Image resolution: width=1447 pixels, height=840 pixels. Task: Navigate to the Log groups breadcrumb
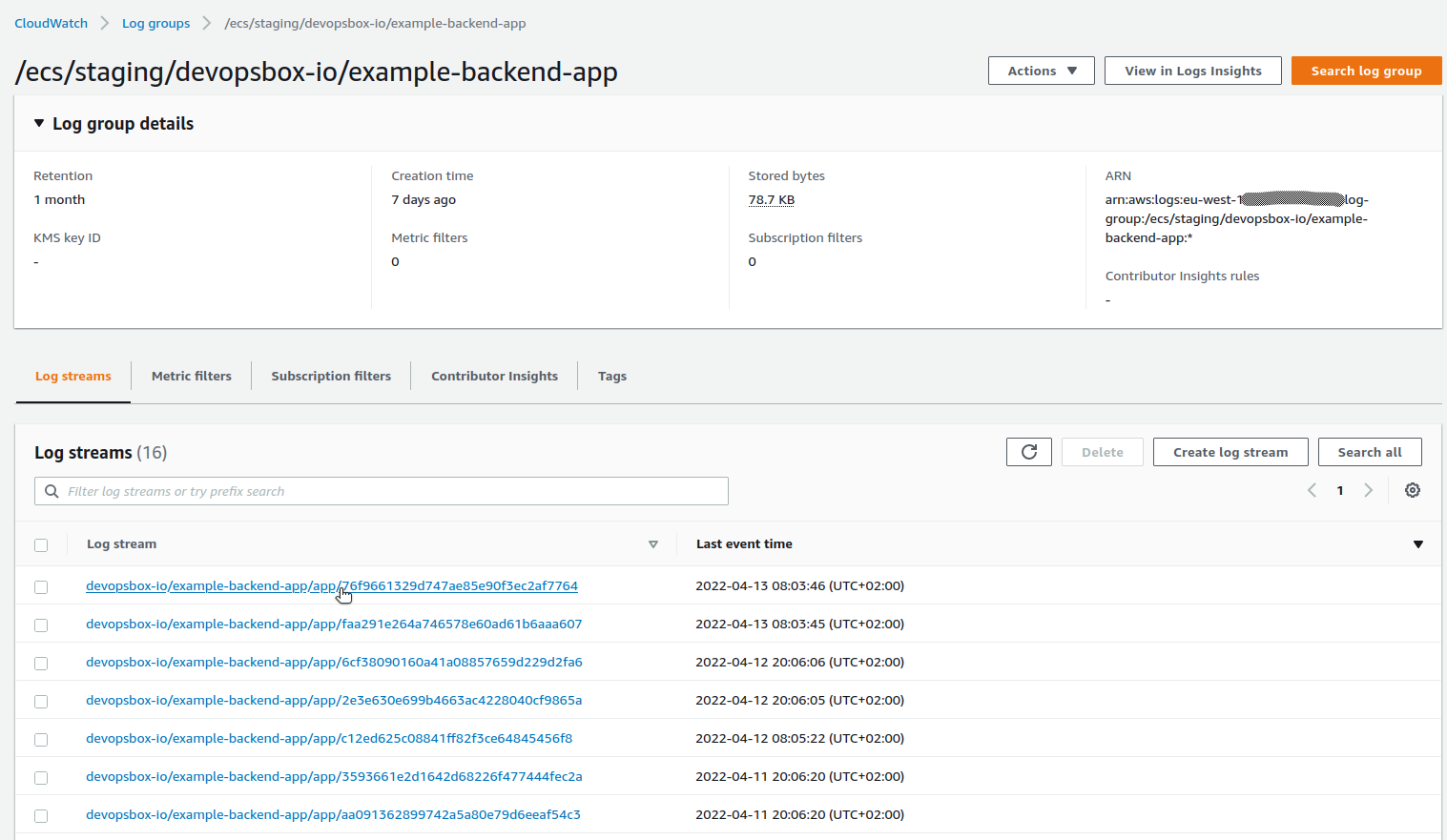(155, 23)
